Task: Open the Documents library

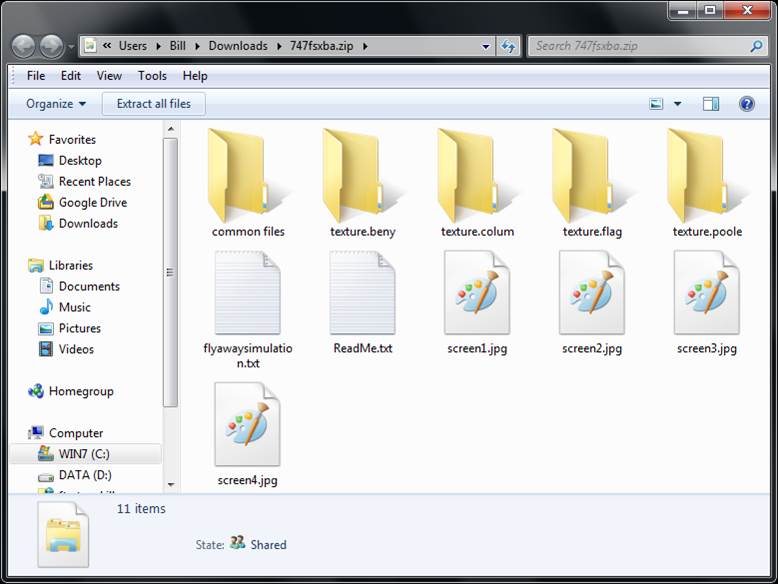Action: [x=89, y=286]
